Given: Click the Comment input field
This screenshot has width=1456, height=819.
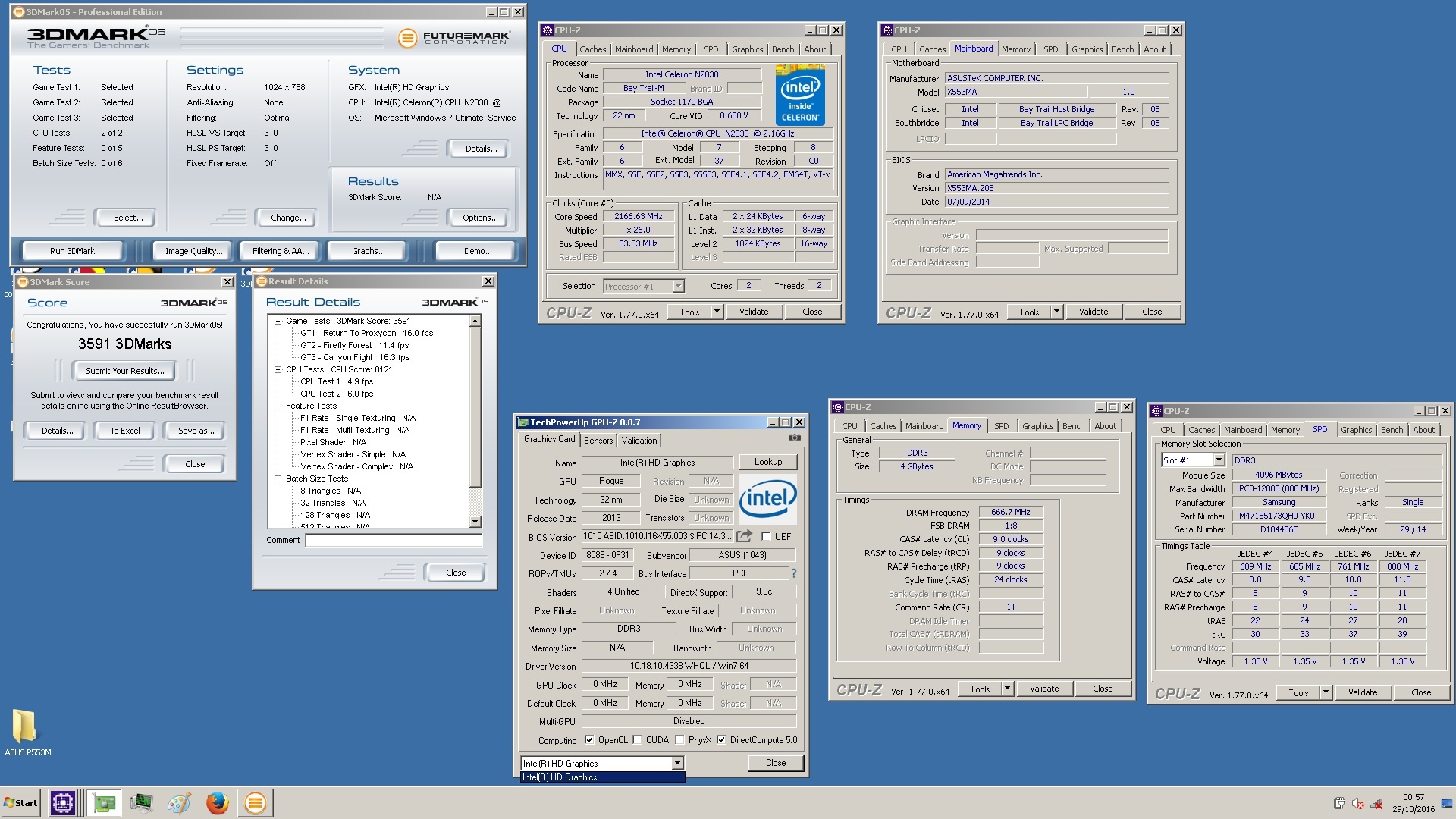Looking at the screenshot, I should click(394, 540).
